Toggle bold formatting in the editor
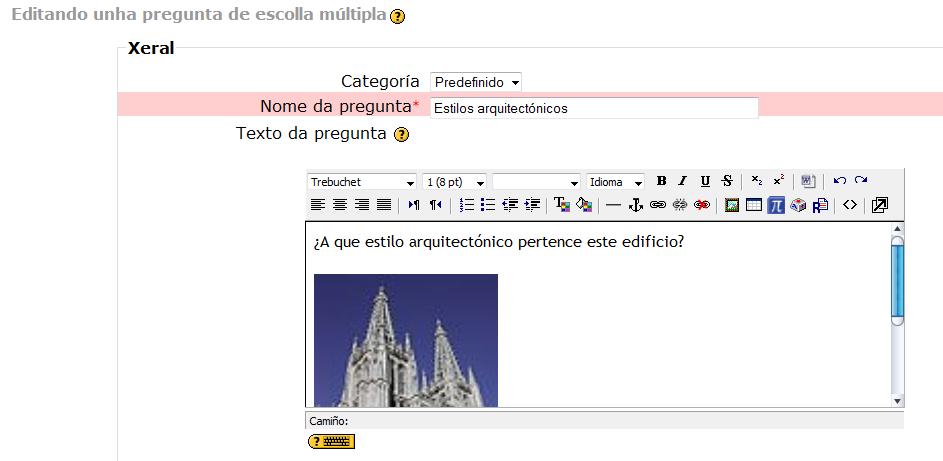Screen dimensions: 943x461 click(661, 181)
